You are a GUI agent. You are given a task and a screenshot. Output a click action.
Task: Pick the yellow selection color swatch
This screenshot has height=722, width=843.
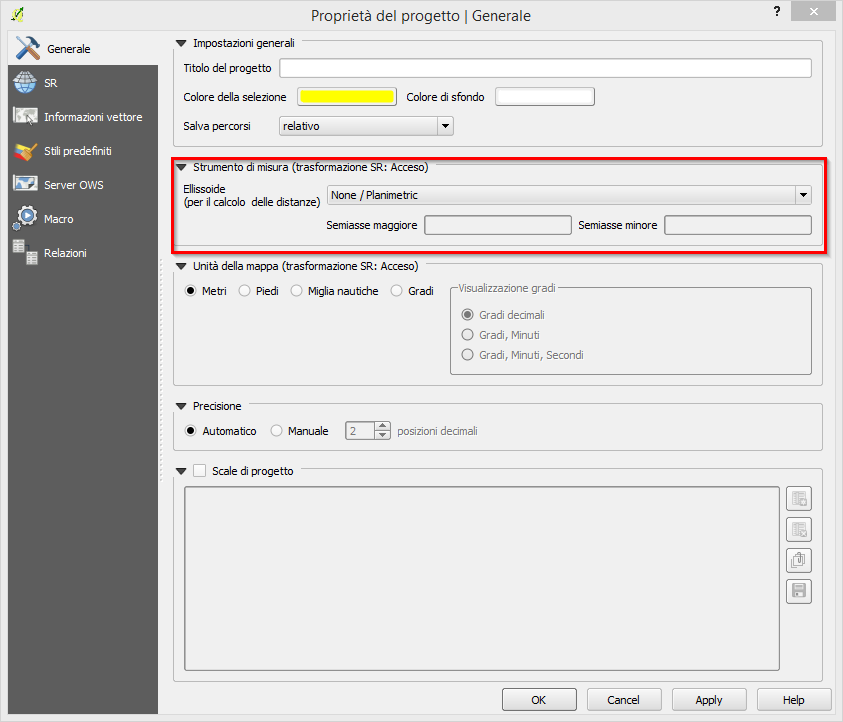[x=345, y=97]
